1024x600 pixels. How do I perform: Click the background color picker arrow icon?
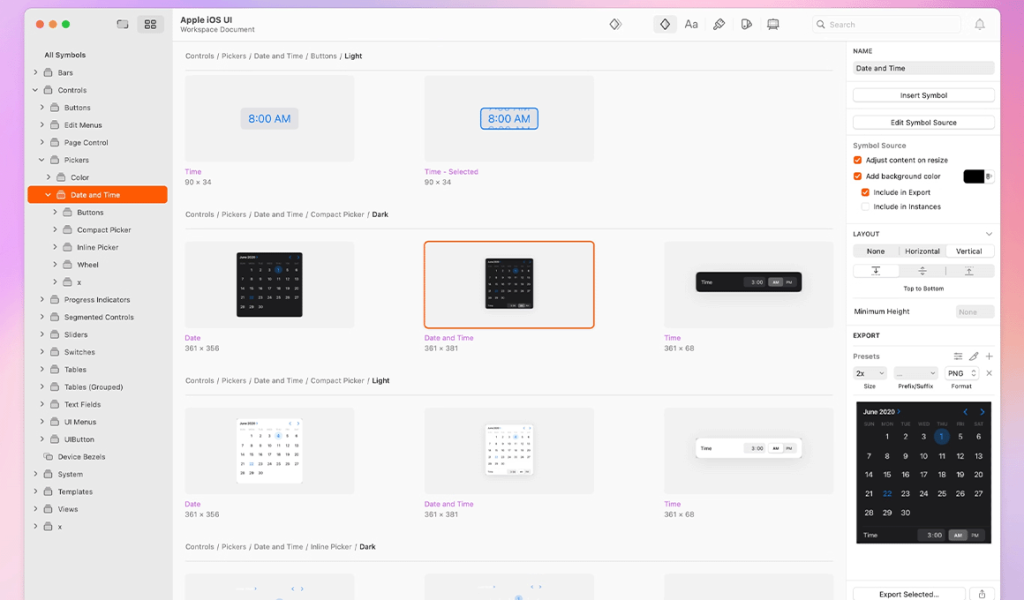tap(989, 176)
